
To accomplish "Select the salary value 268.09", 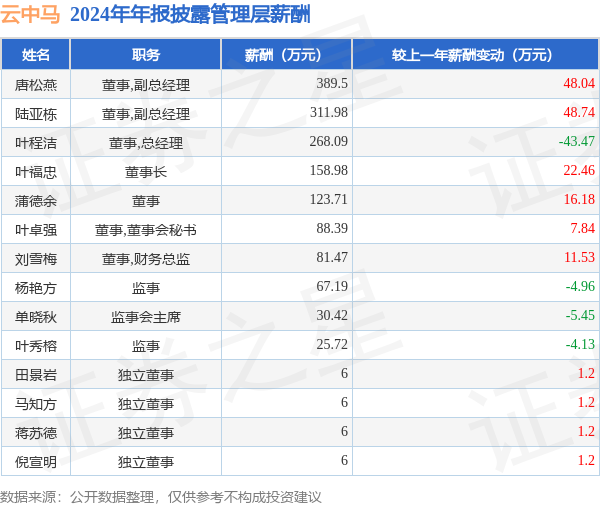I will point(329,141).
